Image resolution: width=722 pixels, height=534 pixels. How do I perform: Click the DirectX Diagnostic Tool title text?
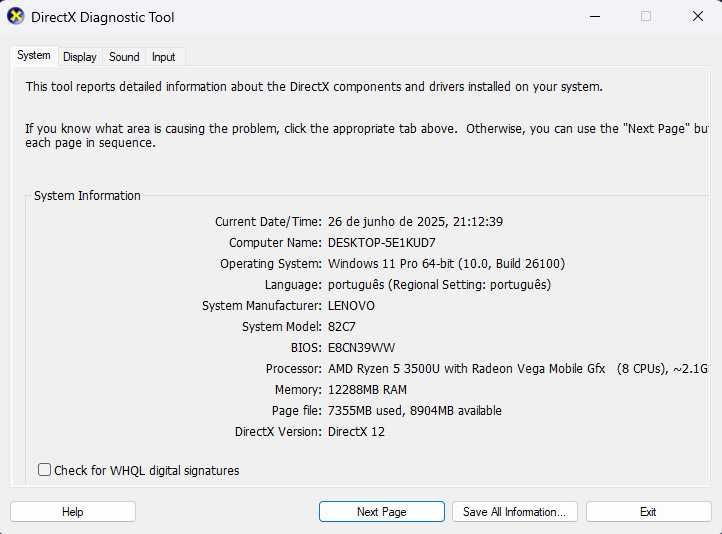103,17
